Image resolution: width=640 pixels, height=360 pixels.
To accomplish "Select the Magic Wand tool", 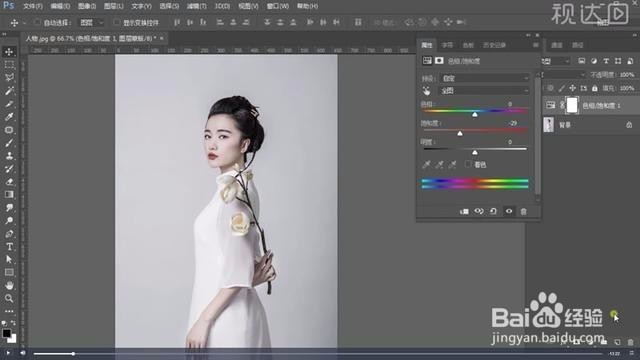I will pyautogui.click(x=9, y=91).
